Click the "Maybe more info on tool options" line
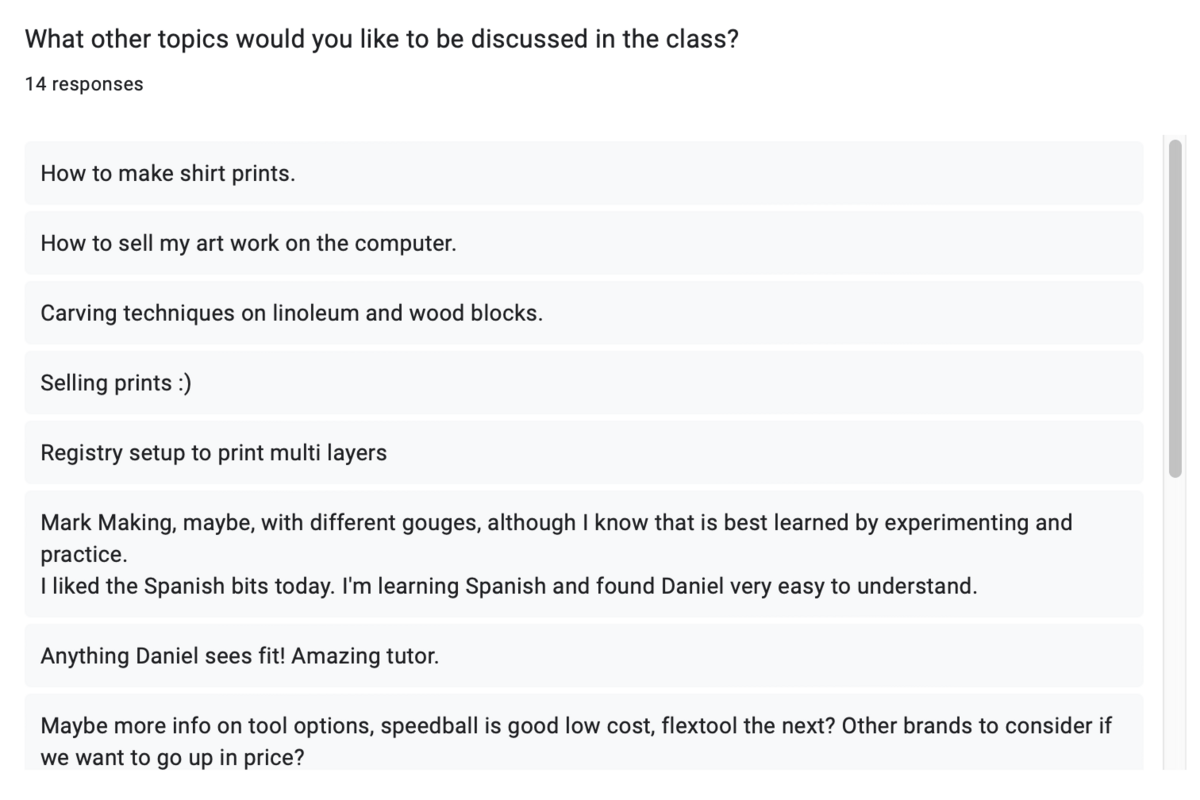Viewport: 1200px width, 800px height. [x=575, y=726]
